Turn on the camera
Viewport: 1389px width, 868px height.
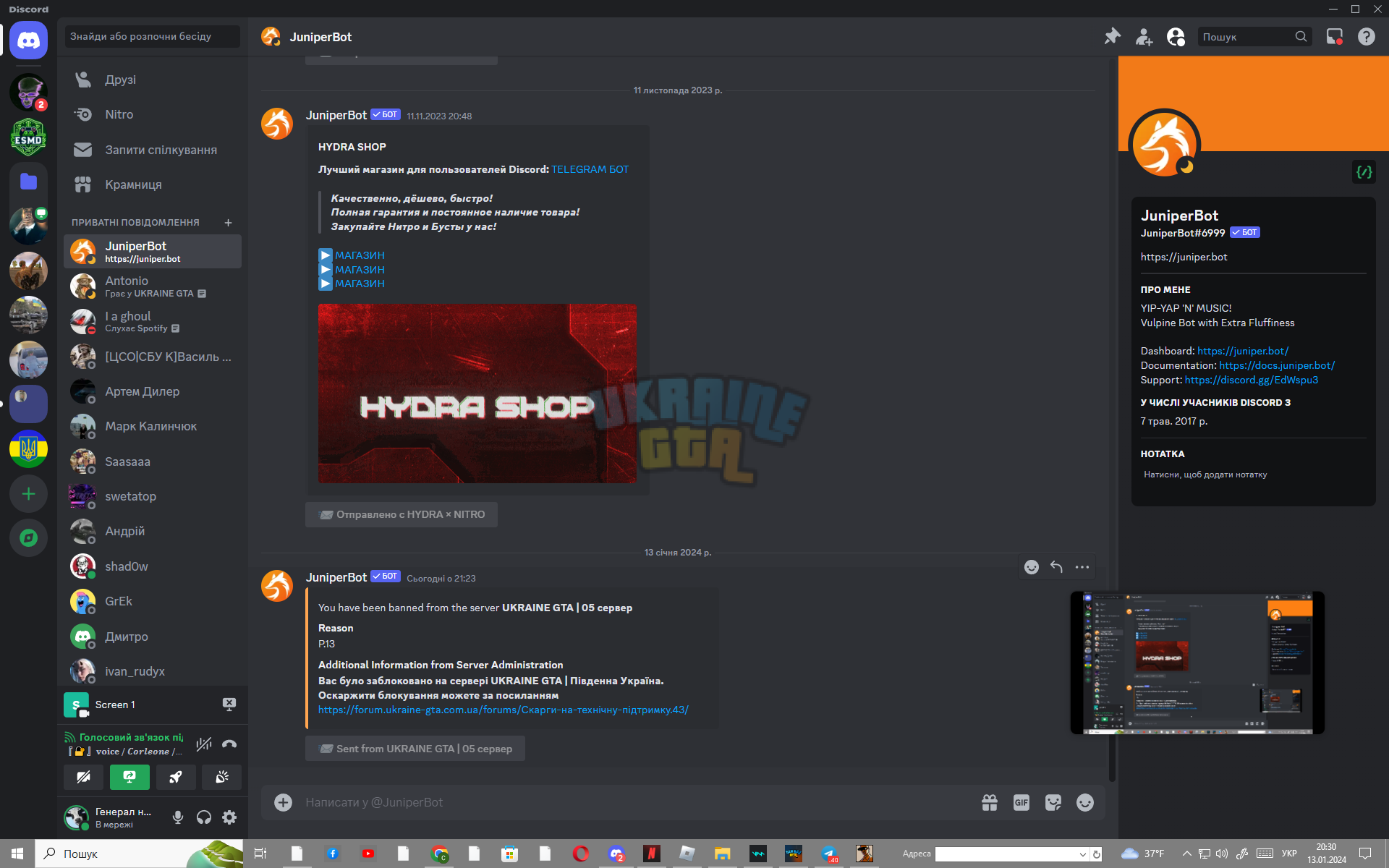point(84,777)
